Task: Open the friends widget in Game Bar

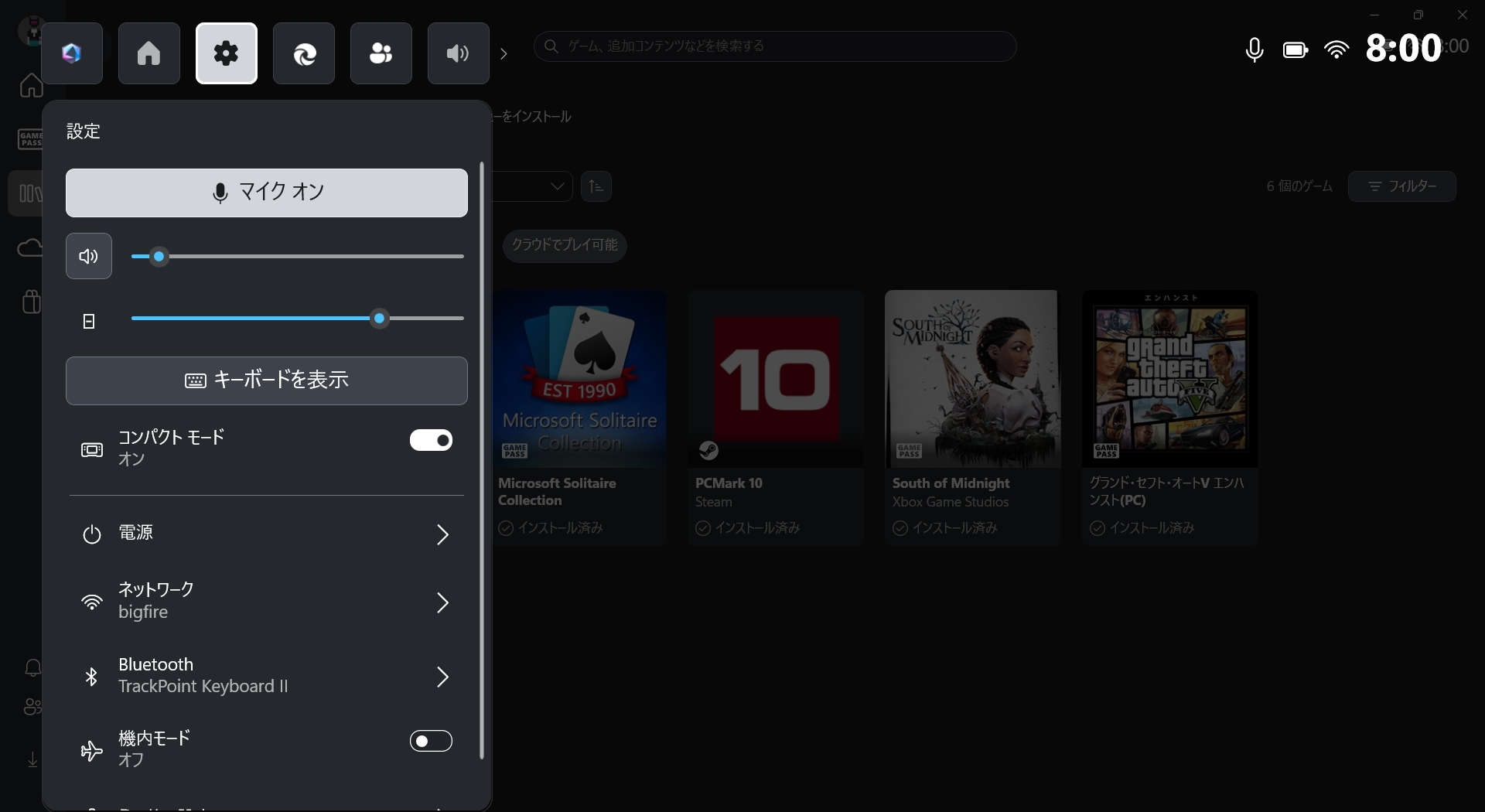Action: click(381, 53)
